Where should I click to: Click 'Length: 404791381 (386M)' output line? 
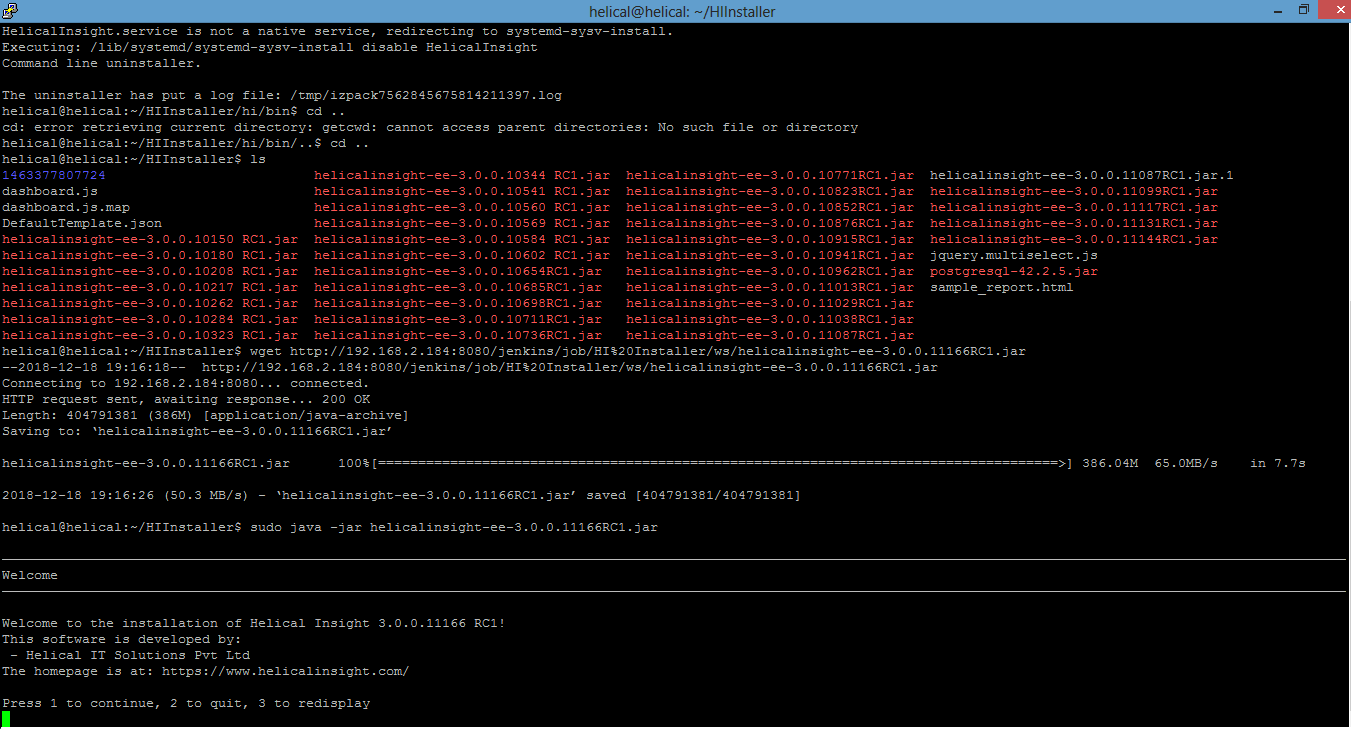pyautogui.click(x=206, y=415)
